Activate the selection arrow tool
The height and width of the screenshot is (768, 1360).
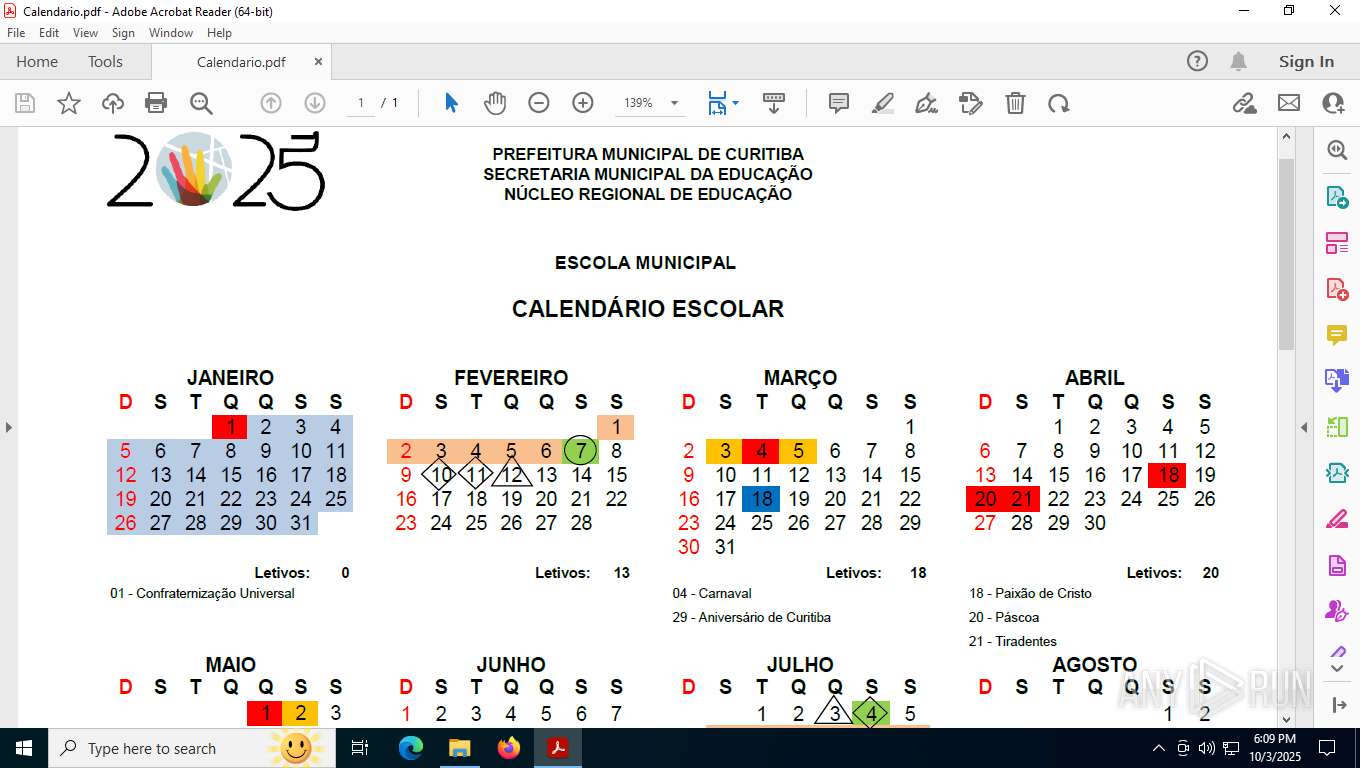(451, 103)
